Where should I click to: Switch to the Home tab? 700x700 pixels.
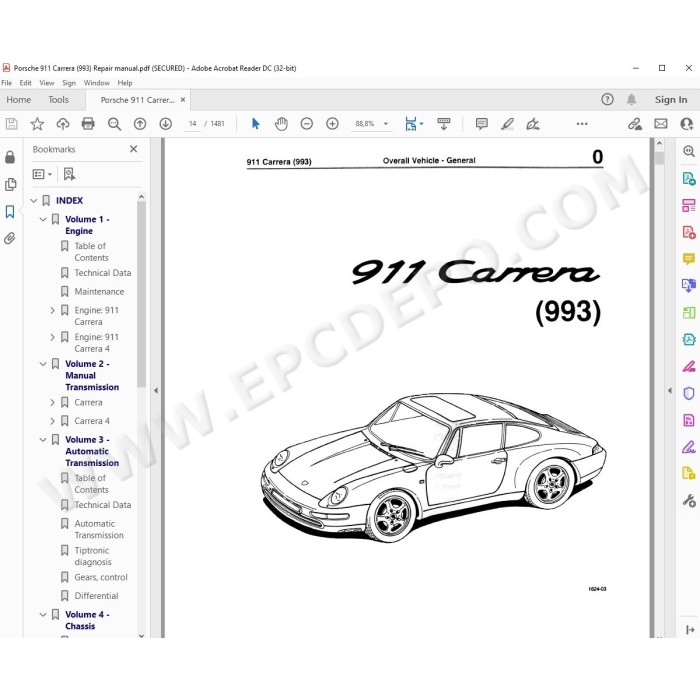tap(19, 100)
